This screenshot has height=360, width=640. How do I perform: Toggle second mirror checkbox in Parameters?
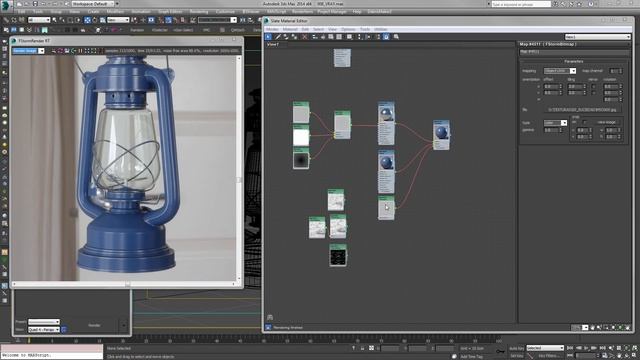[x=593, y=93]
